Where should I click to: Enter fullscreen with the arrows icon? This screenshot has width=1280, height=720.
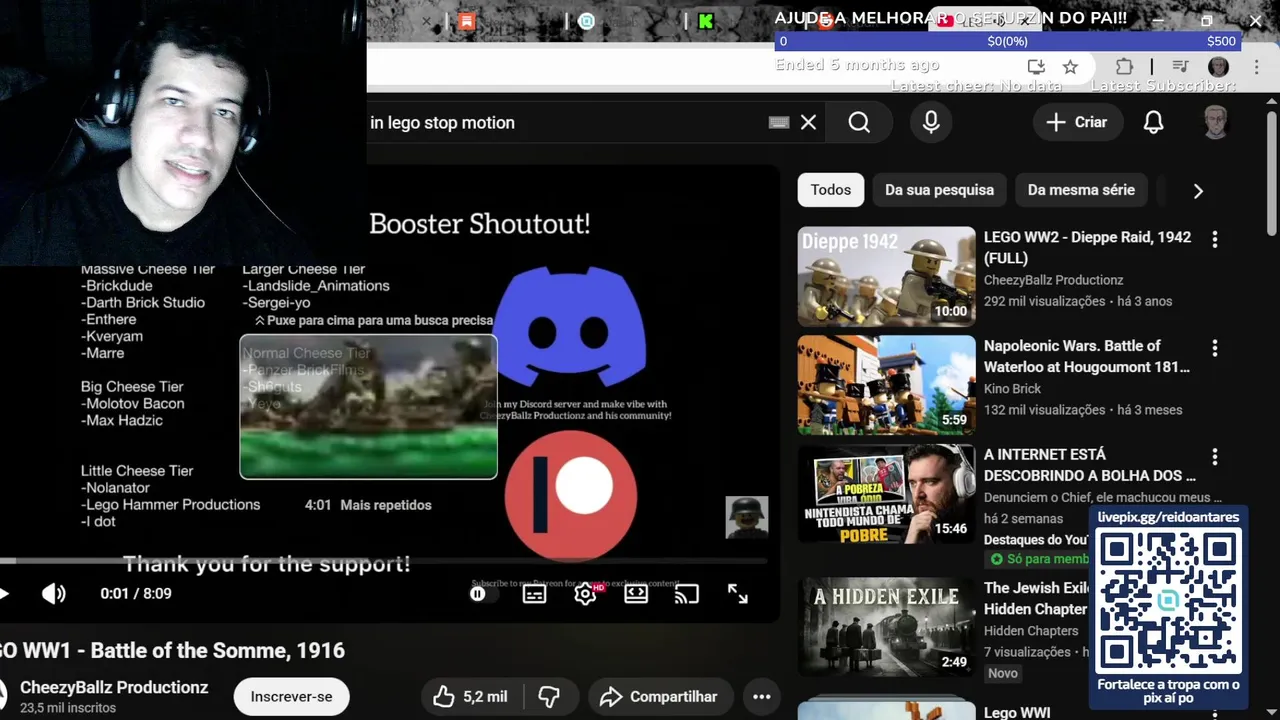pyautogui.click(x=737, y=594)
